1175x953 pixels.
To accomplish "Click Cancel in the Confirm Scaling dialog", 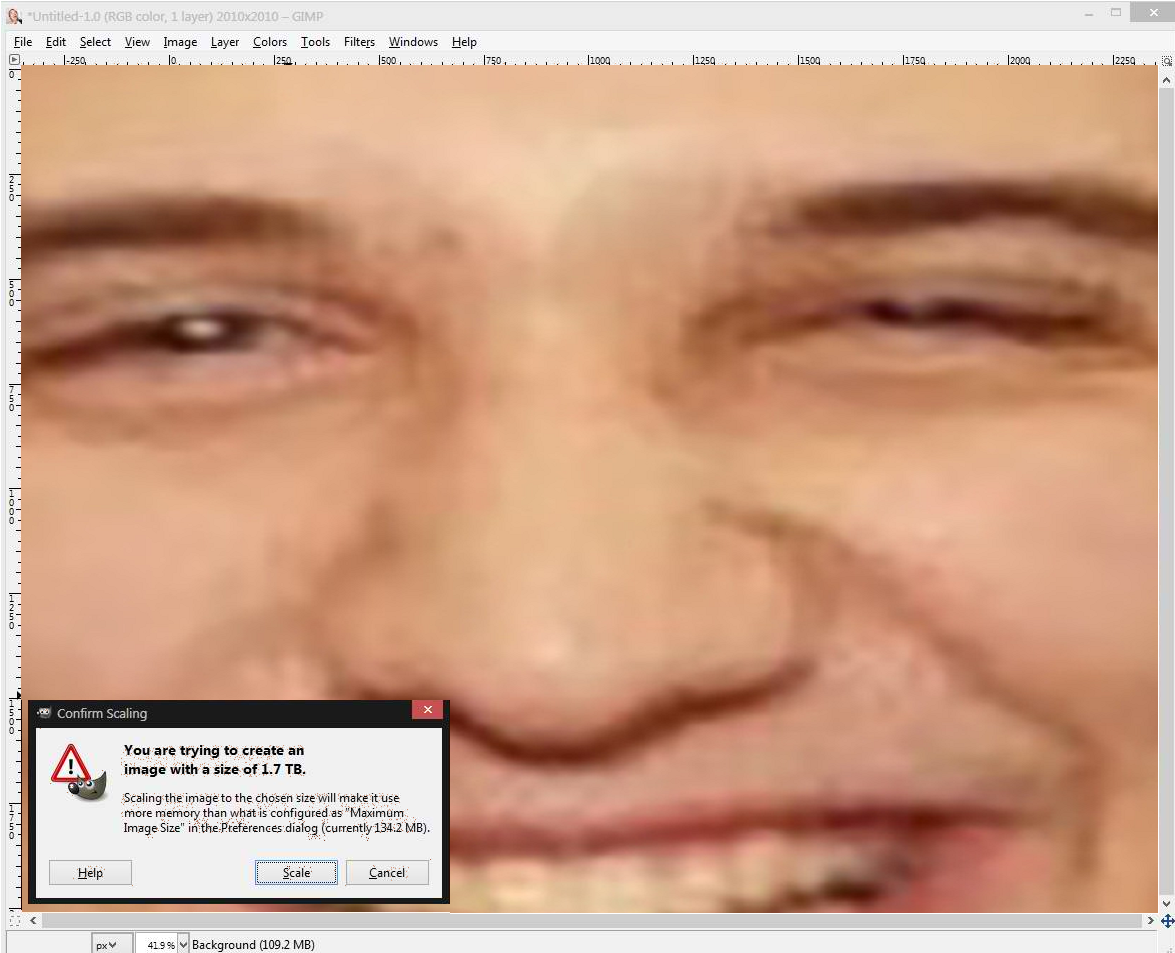I will [387, 872].
